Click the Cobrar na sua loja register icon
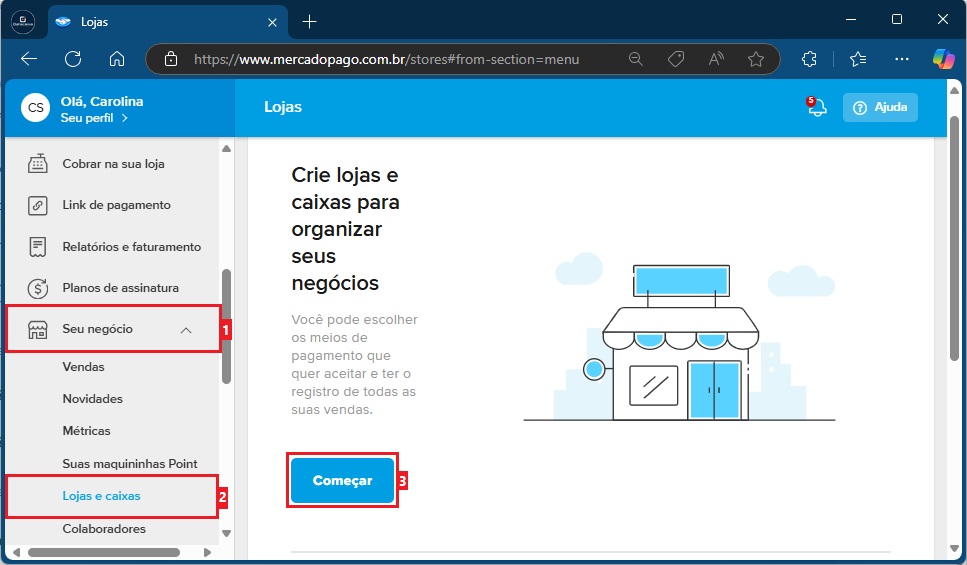 coord(38,163)
